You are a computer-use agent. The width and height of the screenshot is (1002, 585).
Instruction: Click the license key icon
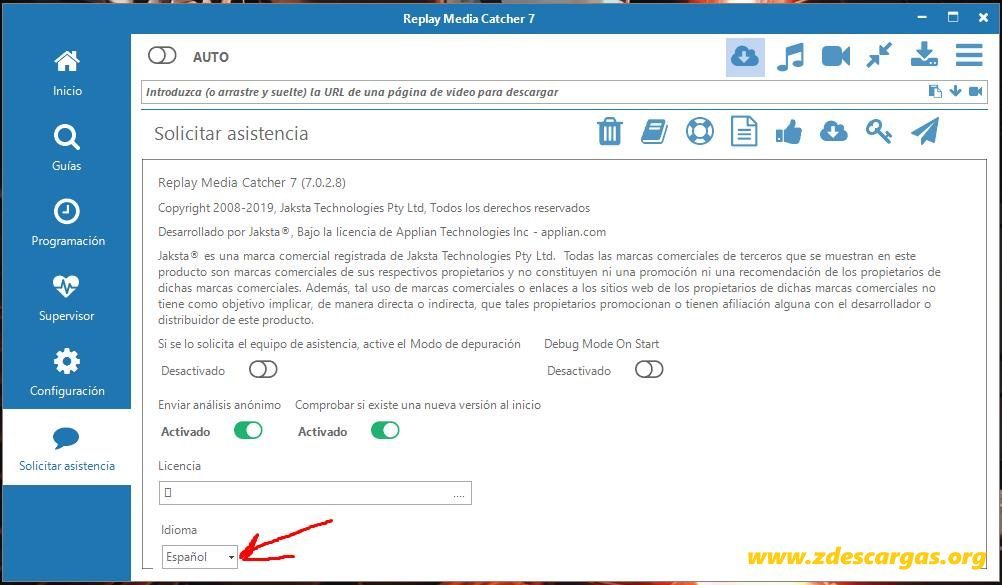(x=879, y=132)
